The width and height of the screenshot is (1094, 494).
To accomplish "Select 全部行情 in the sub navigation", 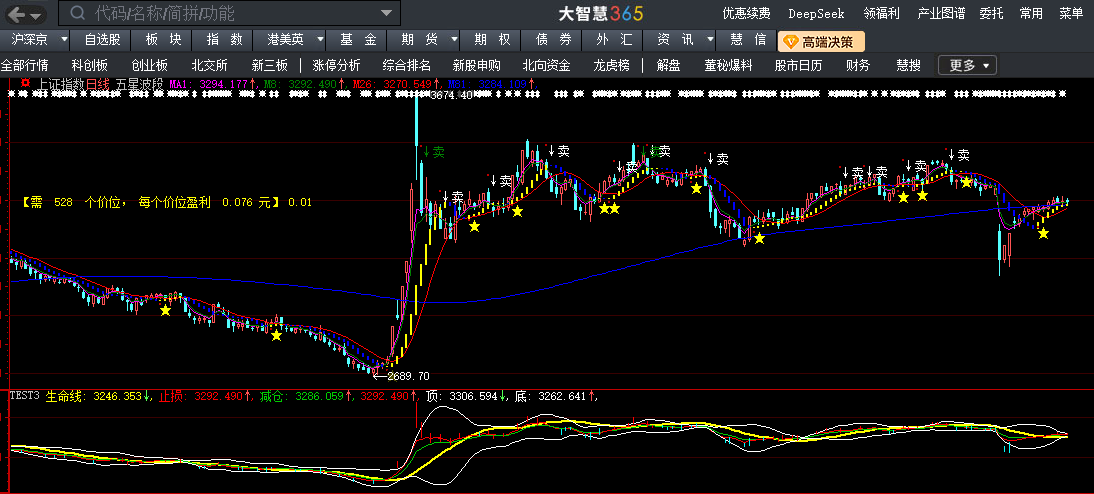I will pos(24,66).
